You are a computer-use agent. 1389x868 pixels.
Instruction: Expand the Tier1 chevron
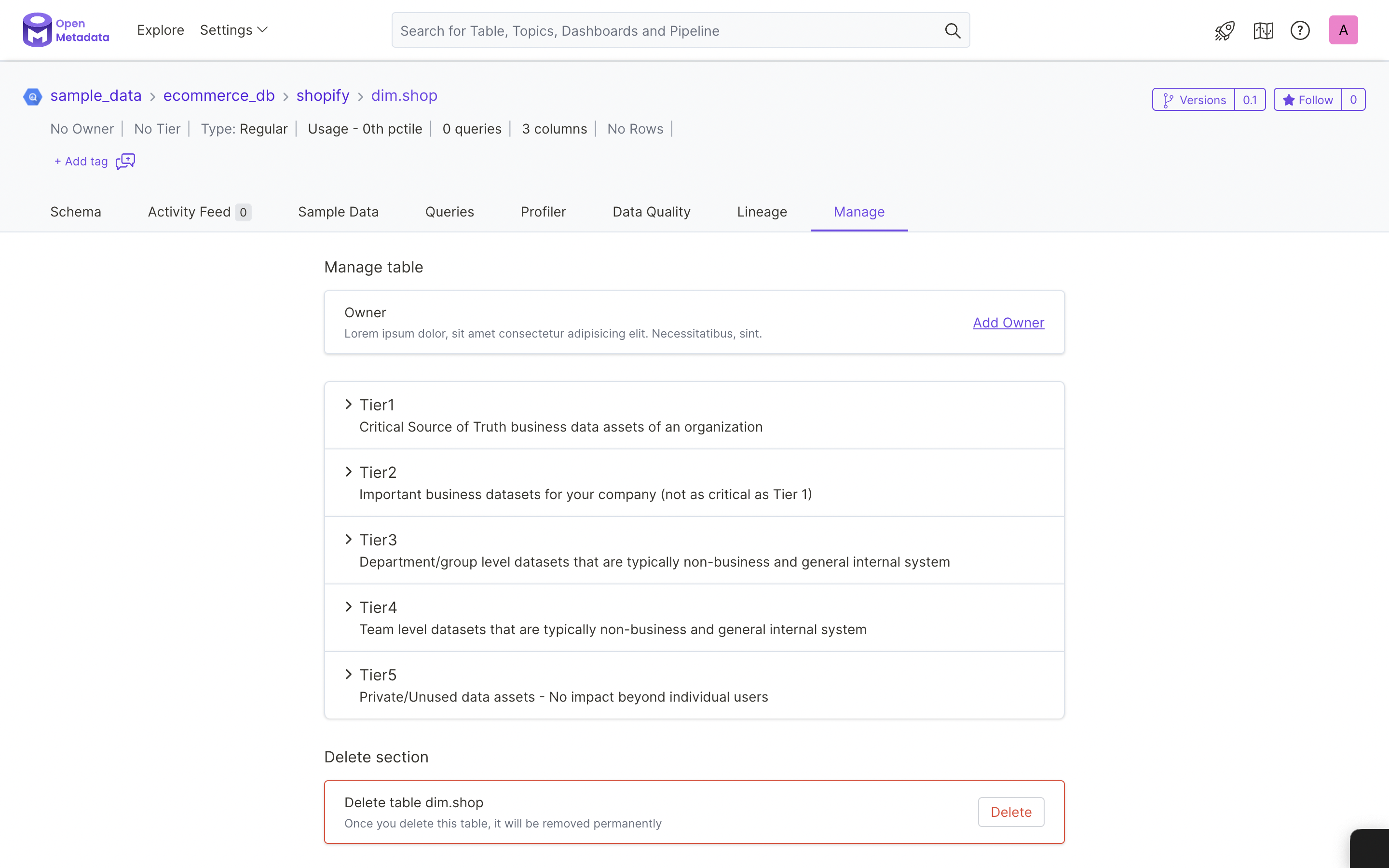coord(348,404)
